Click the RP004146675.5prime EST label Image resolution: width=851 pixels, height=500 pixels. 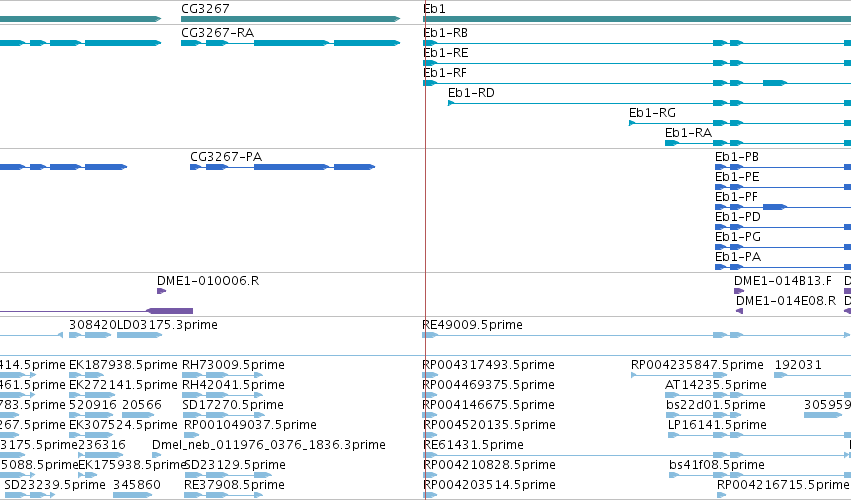coord(488,405)
